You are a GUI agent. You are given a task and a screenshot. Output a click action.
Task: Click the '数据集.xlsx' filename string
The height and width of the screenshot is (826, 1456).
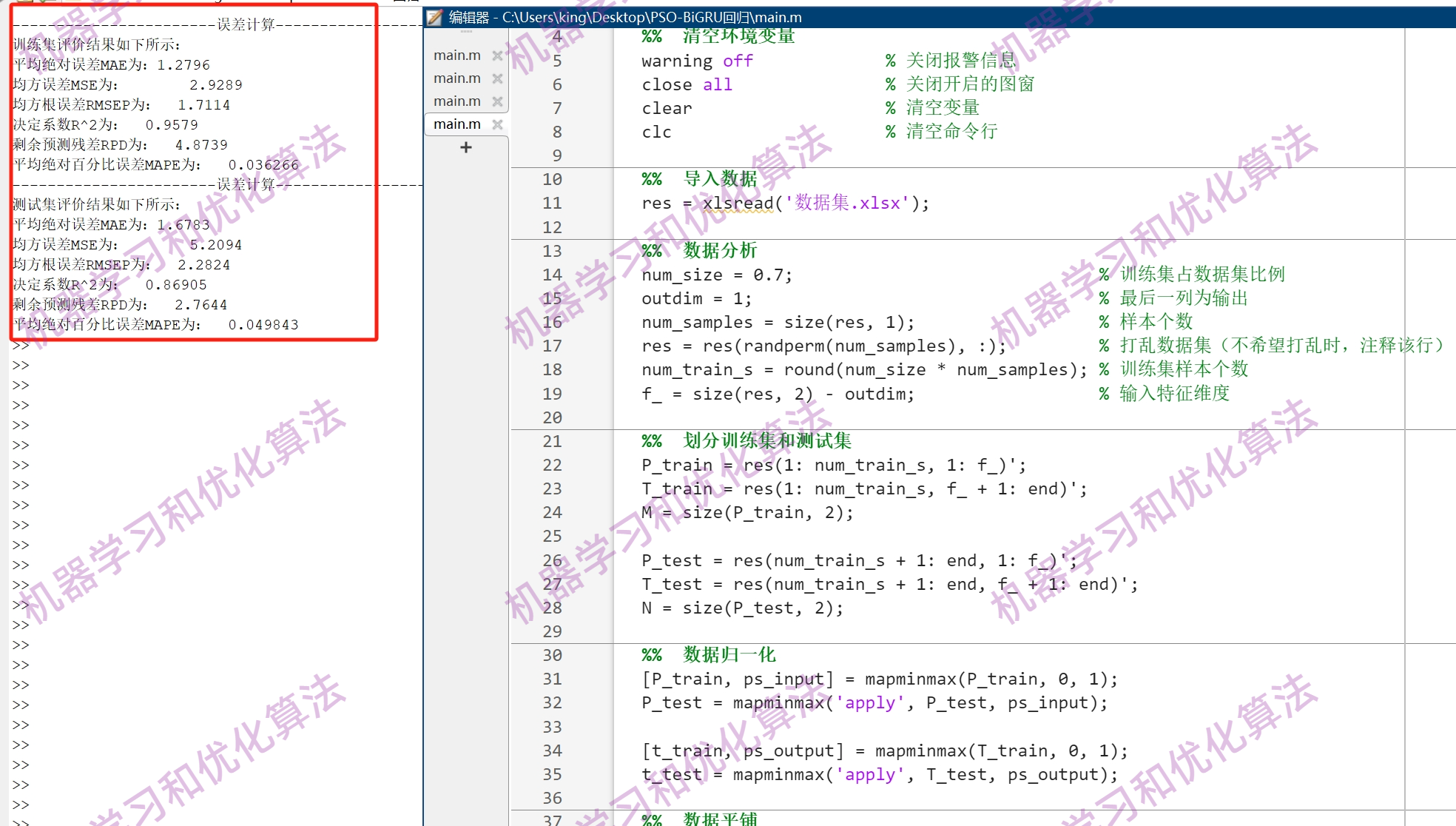[847, 203]
